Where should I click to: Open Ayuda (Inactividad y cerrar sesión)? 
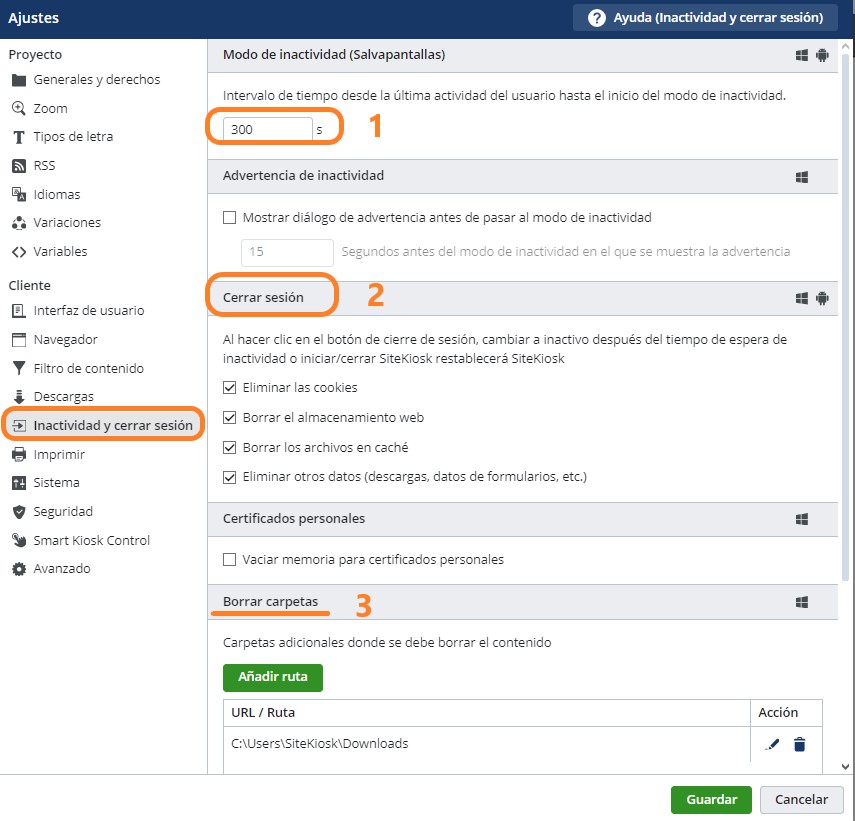tap(705, 18)
